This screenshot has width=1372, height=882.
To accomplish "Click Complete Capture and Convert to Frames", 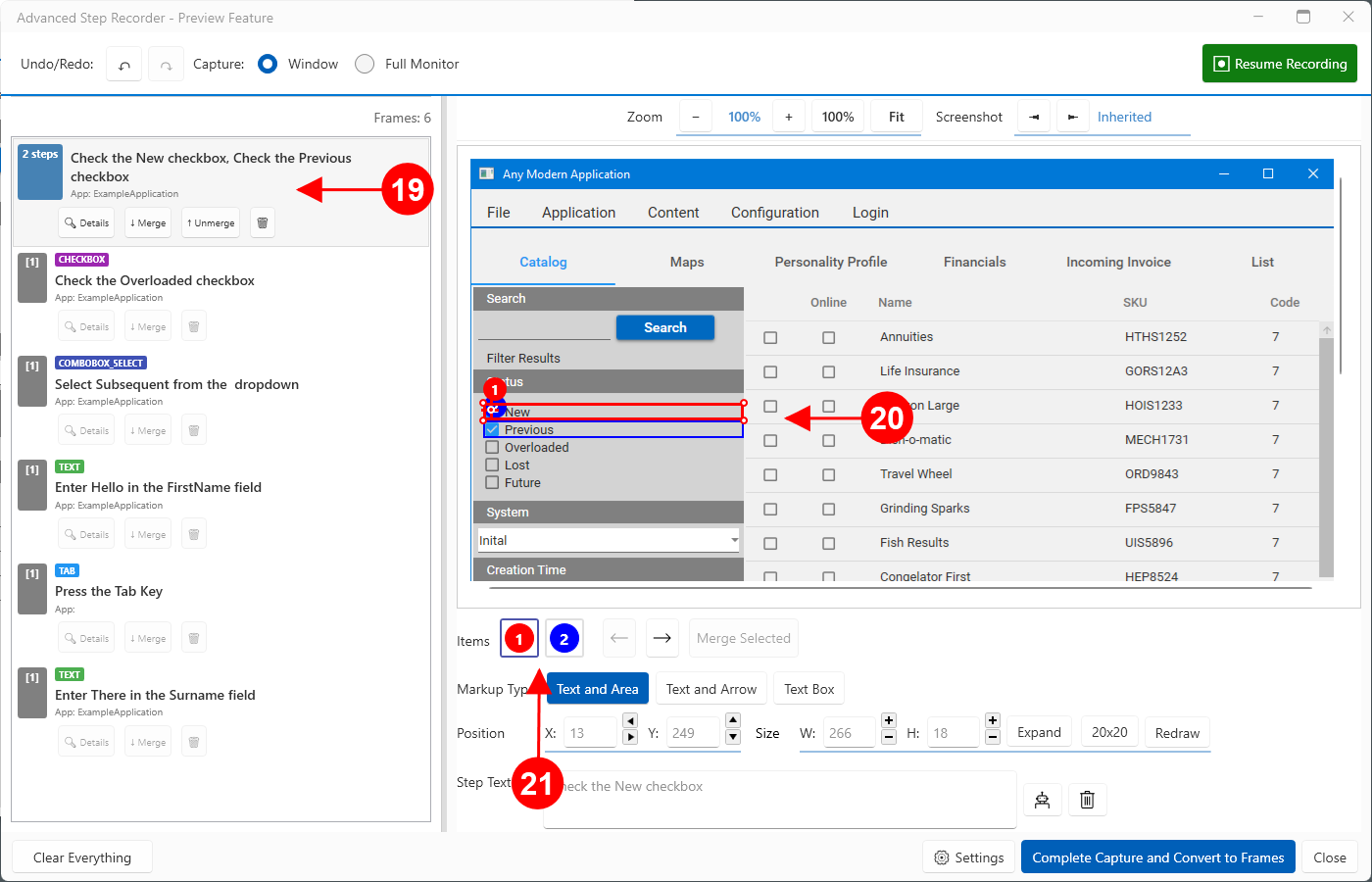I will point(1157,857).
